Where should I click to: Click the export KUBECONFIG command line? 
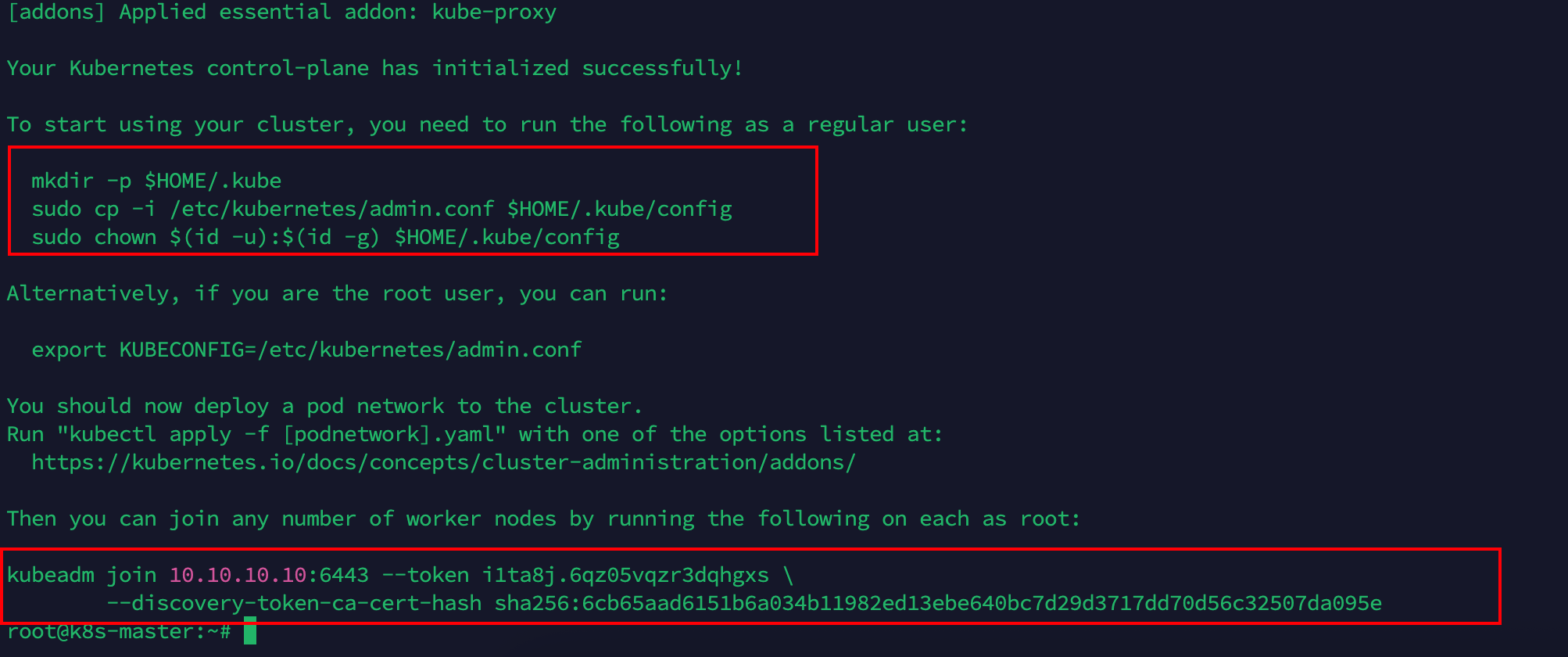306,350
